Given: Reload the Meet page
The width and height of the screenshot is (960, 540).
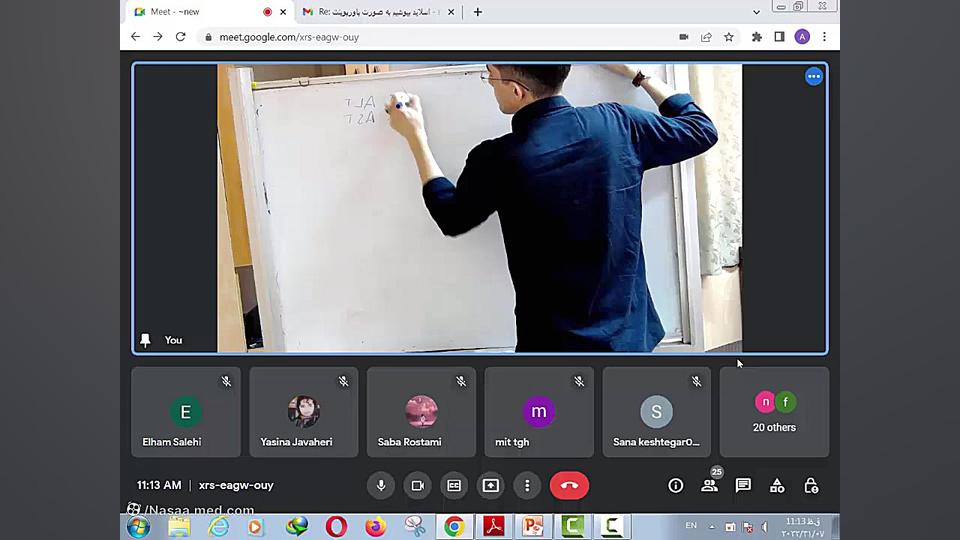Looking at the screenshot, I should pos(181,37).
